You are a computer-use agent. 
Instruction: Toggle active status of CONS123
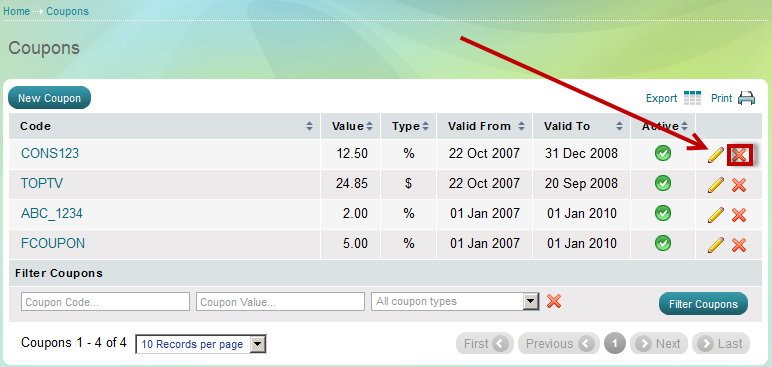pos(663,154)
